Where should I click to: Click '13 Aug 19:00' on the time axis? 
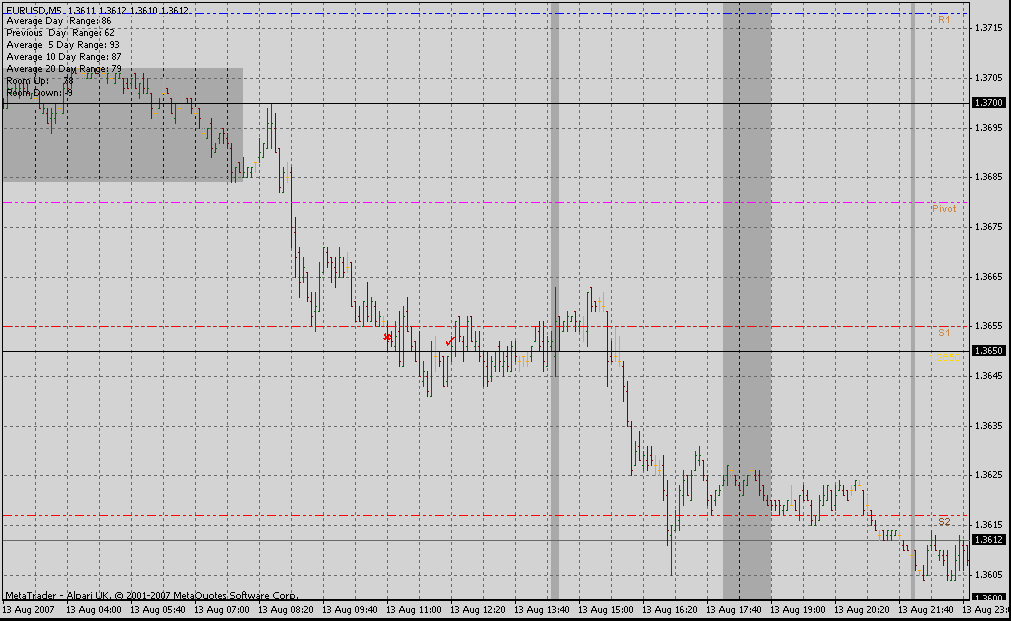798,609
